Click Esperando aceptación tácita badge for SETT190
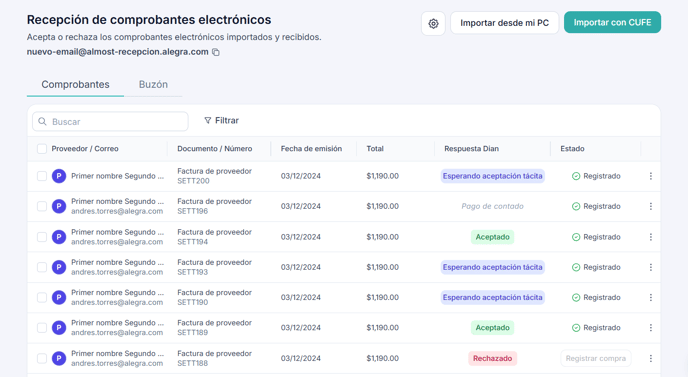 pos(492,298)
